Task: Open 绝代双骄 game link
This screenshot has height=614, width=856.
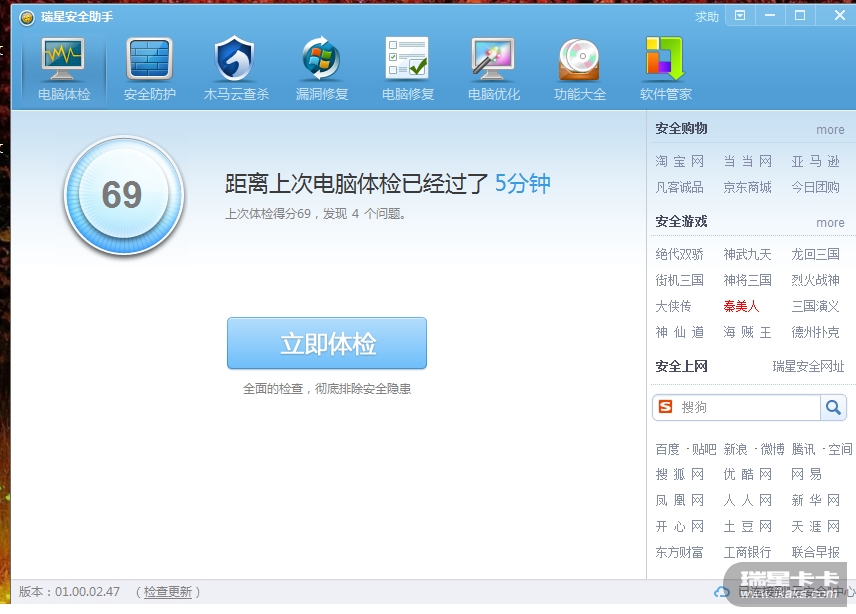Action: pyautogui.click(x=680, y=254)
